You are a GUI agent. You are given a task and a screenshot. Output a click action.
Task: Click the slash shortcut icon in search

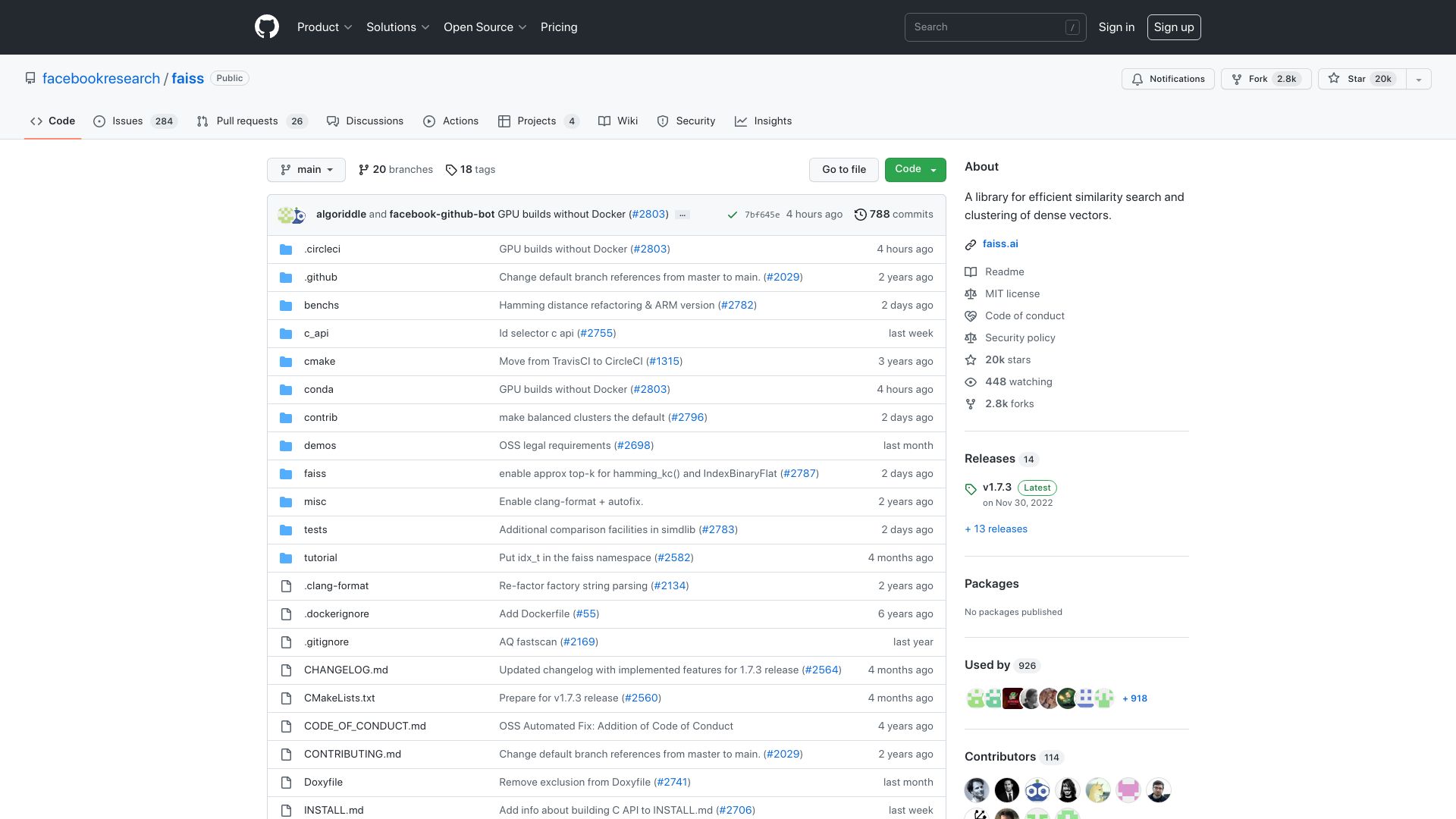1072,27
